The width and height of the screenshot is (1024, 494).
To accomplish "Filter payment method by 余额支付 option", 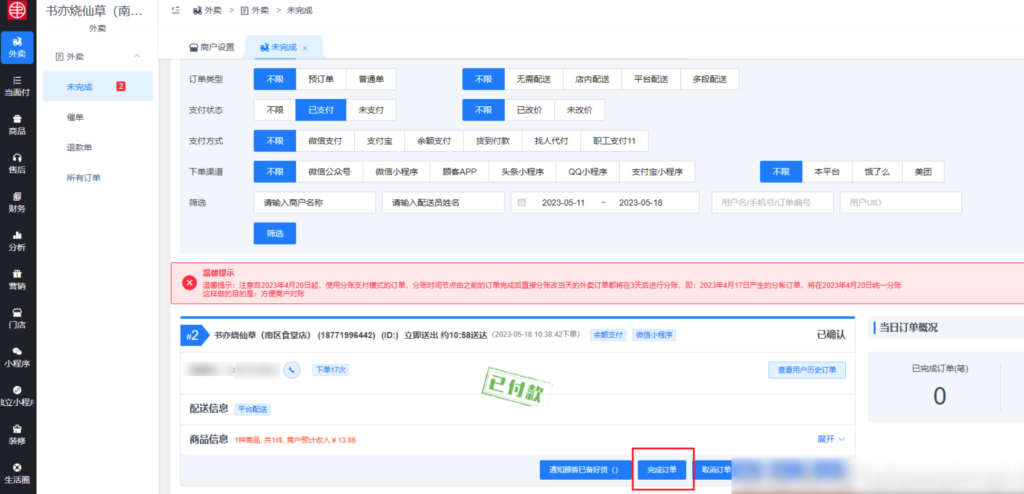I will point(434,141).
